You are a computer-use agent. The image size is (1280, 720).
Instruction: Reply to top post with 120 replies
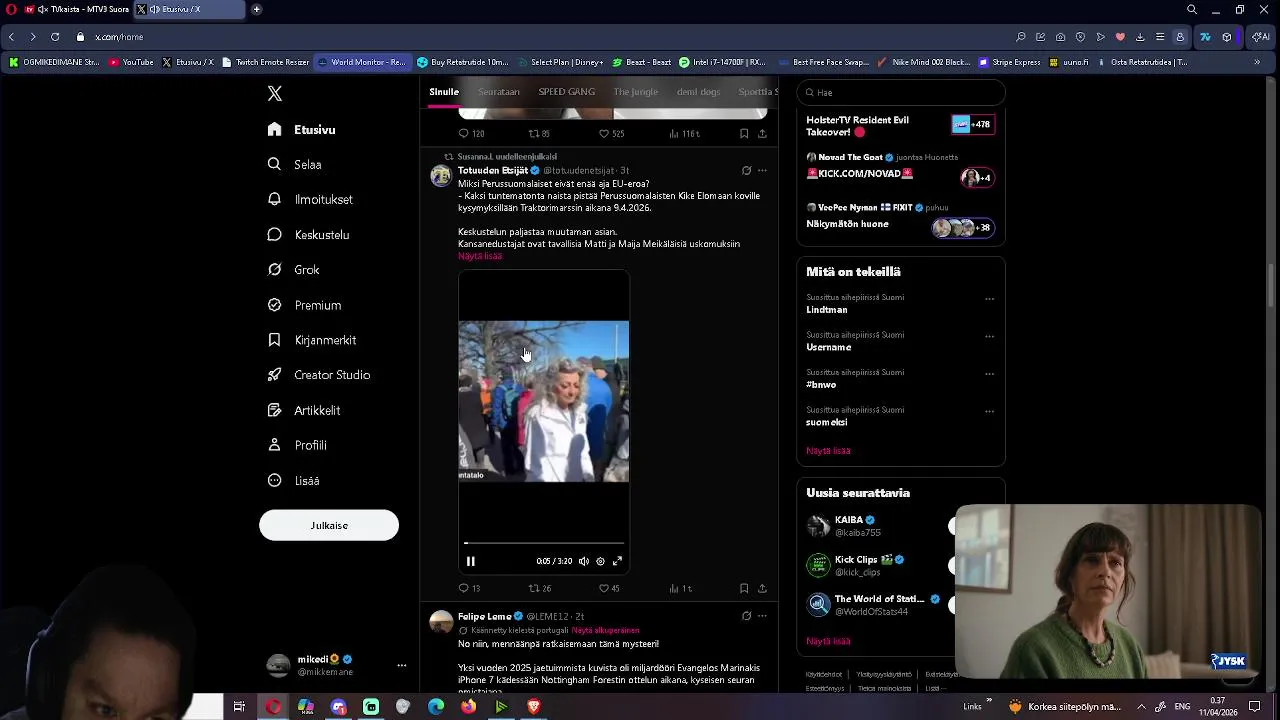(471, 134)
